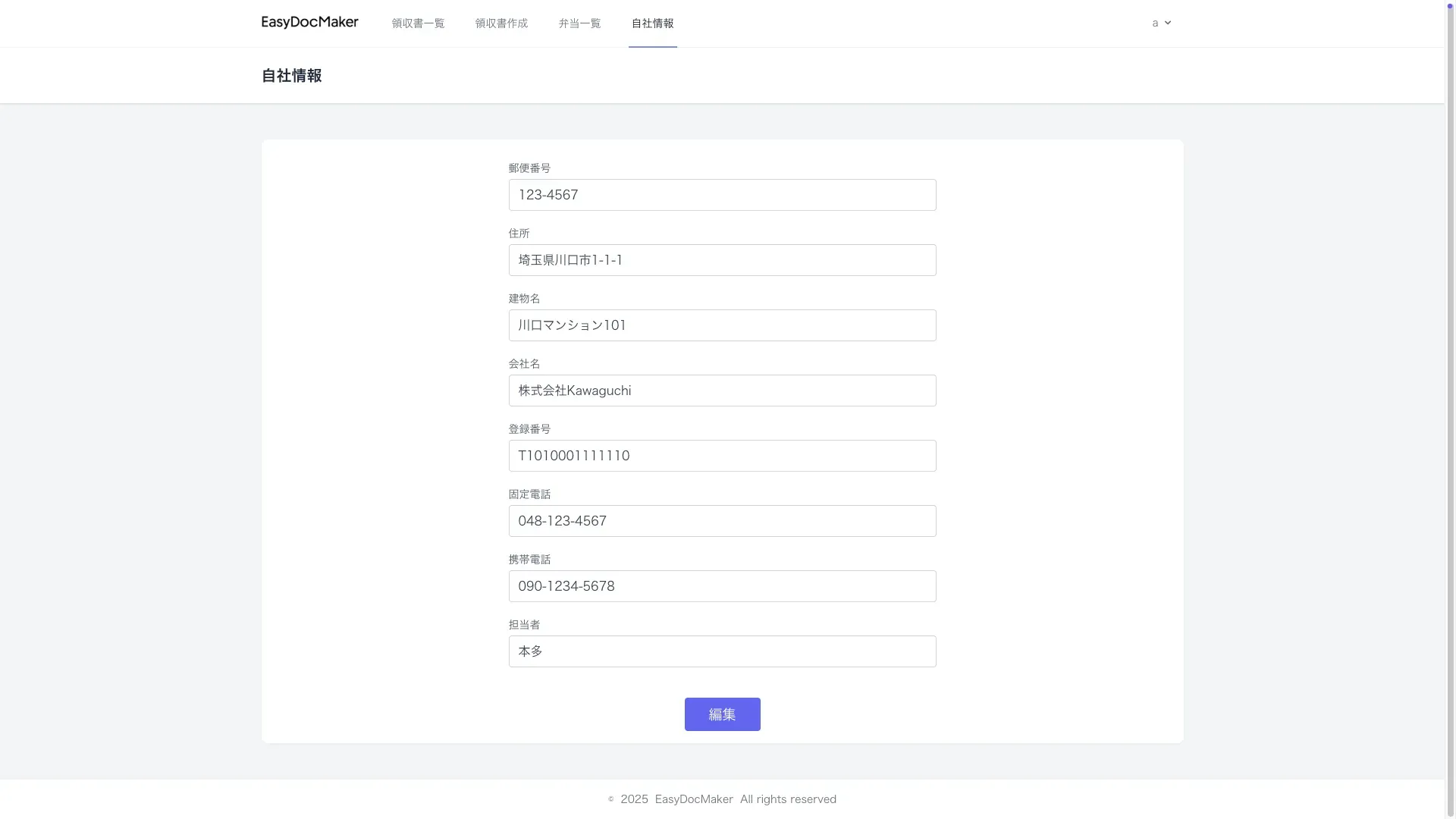Click into the 建物名 field
Screen dimensions: 1456x819
coord(722,325)
